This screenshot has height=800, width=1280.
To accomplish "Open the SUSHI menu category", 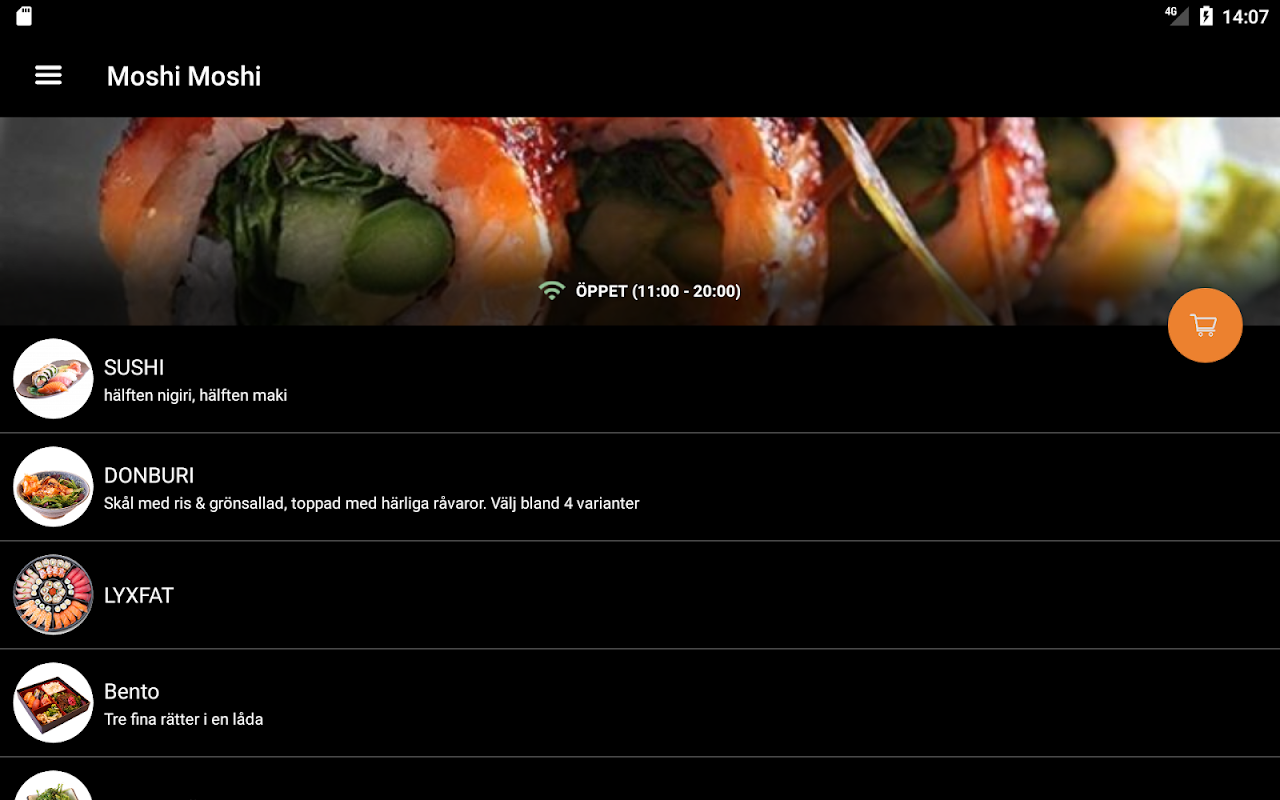I will click(640, 379).
